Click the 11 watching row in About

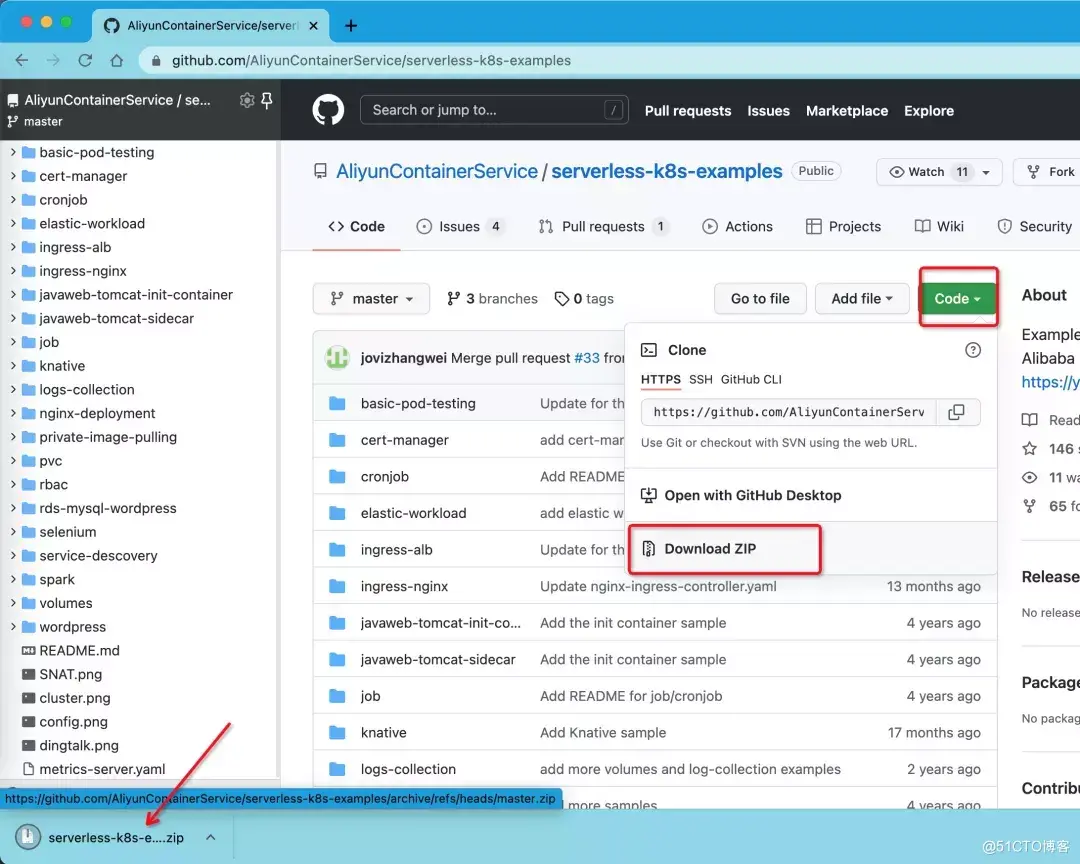tap(1050, 477)
